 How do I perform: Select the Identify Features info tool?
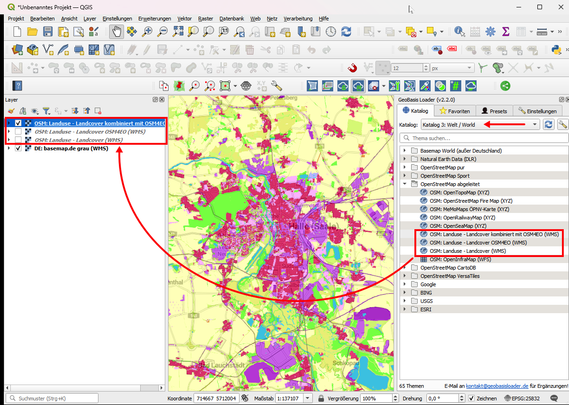click(459, 32)
